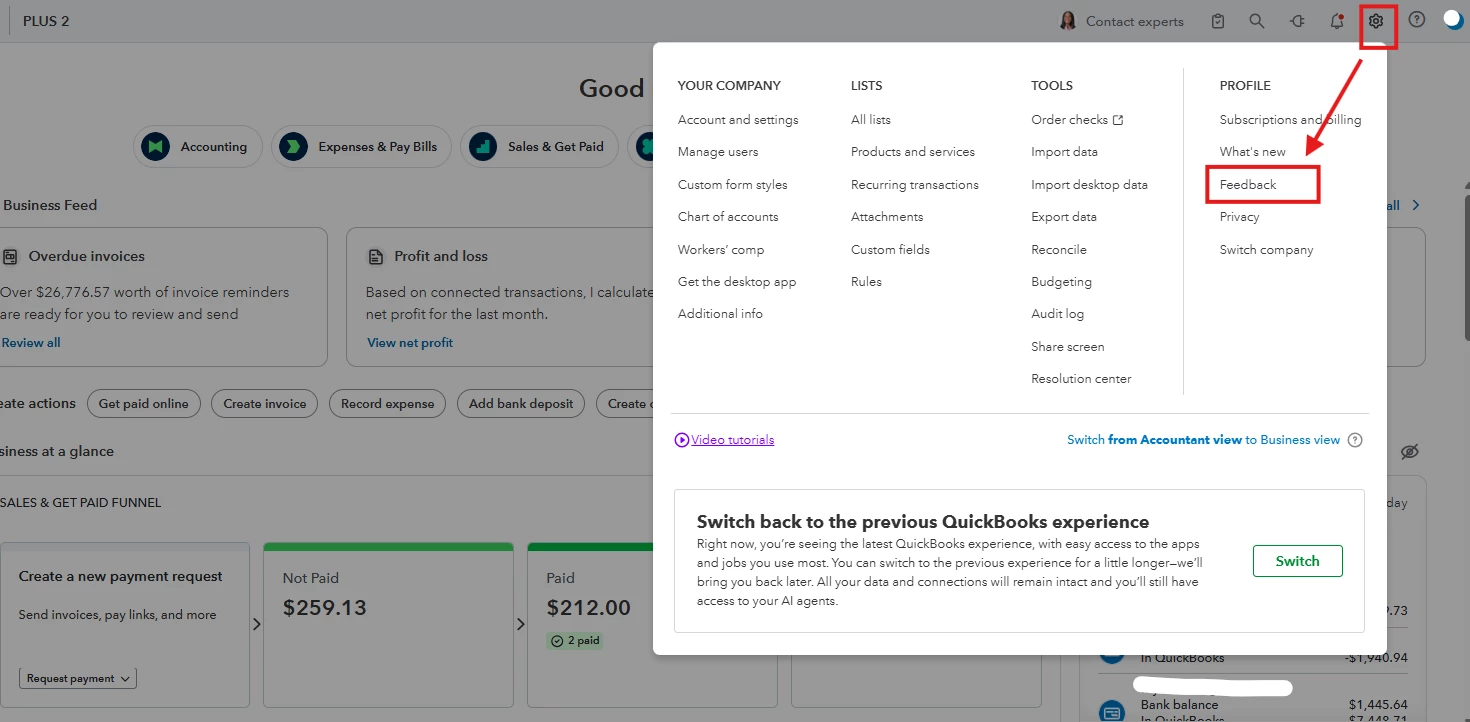1470x722 pixels.
Task: Open the search magnifier icon
Action: tap(1257, 21)
